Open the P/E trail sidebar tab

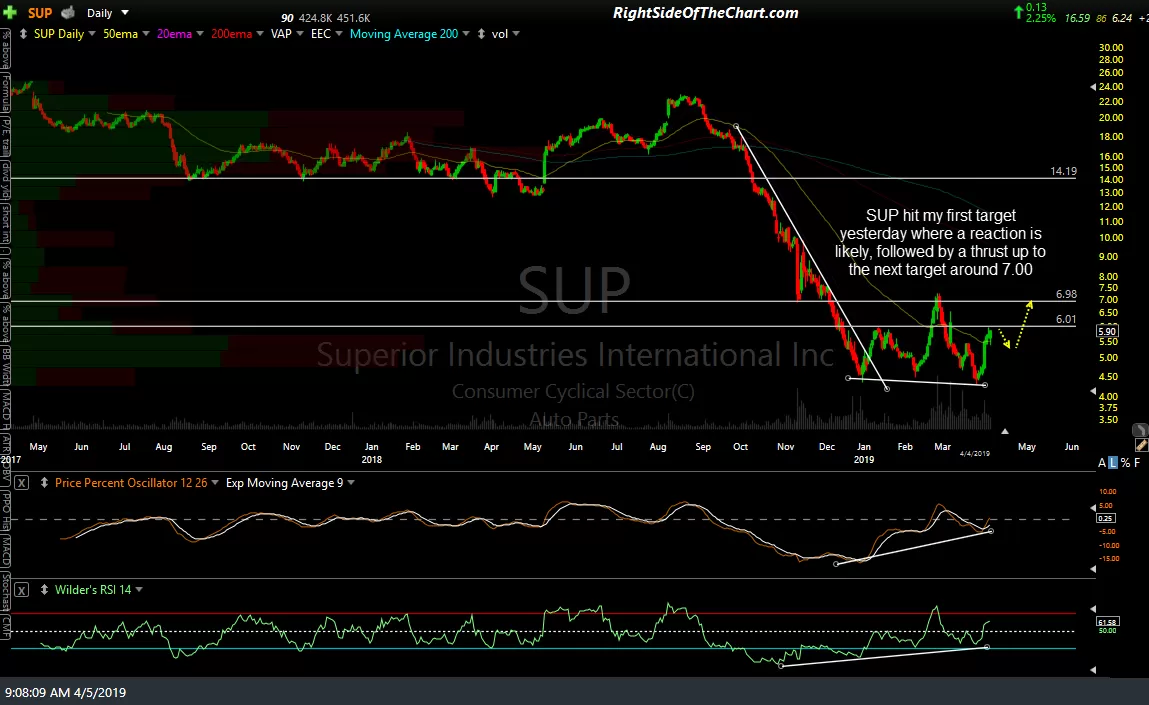pyautogui.click(x=5, y=136)
